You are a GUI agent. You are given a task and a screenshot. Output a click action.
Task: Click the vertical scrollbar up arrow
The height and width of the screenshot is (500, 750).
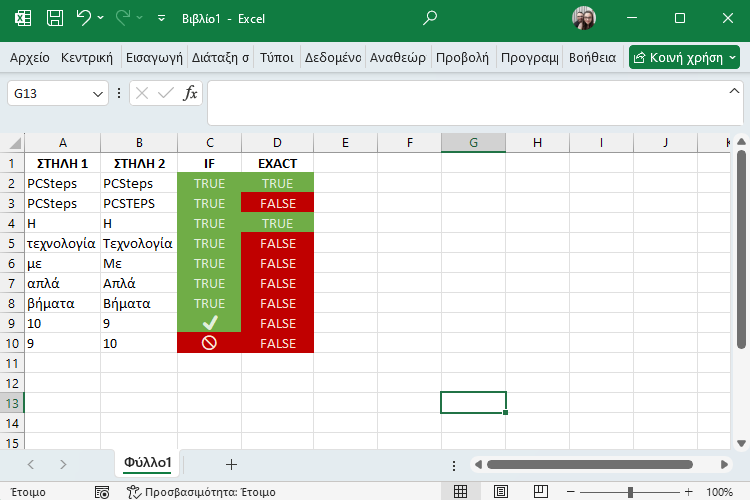pos(741,142)
